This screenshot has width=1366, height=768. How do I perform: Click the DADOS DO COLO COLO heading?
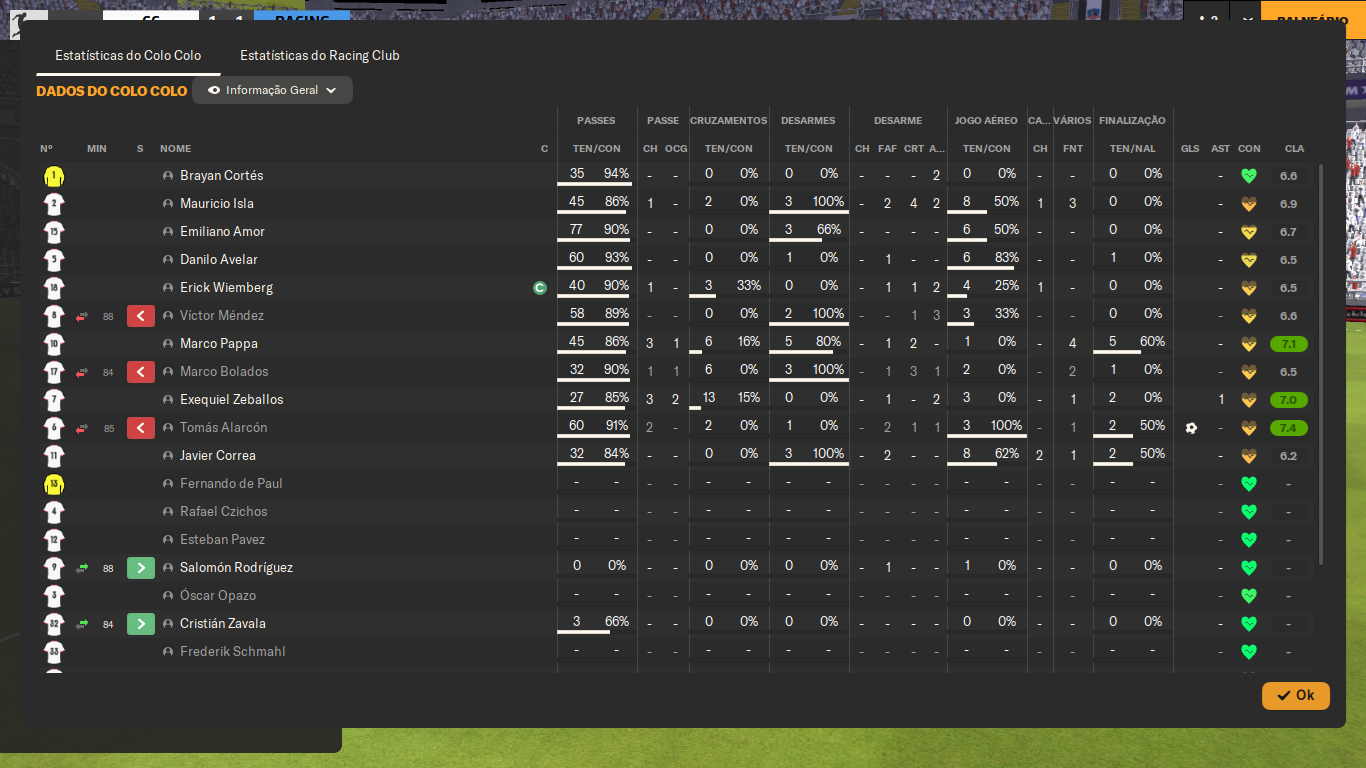(x=112, y=91)
